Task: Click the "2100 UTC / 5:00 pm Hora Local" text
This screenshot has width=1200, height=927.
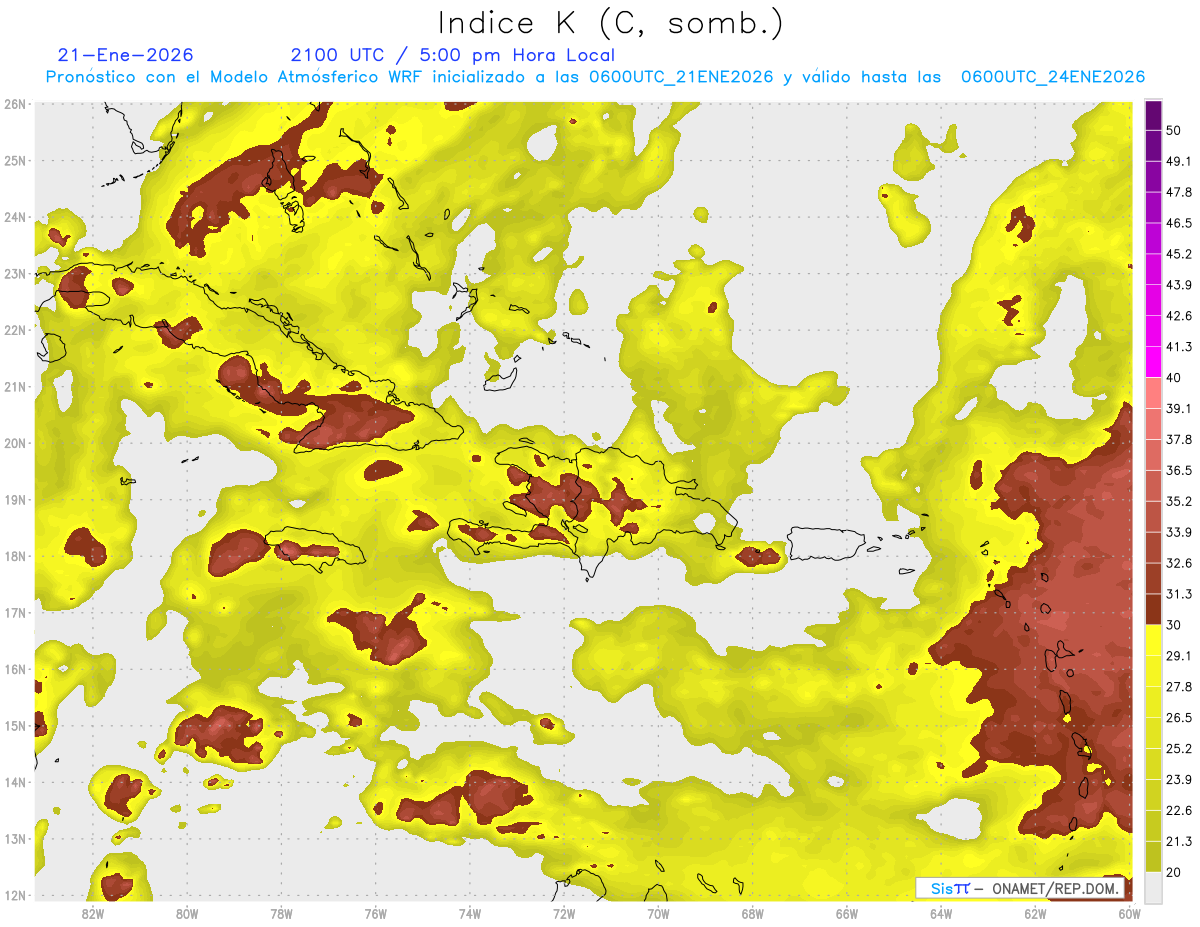Action: 453,55
